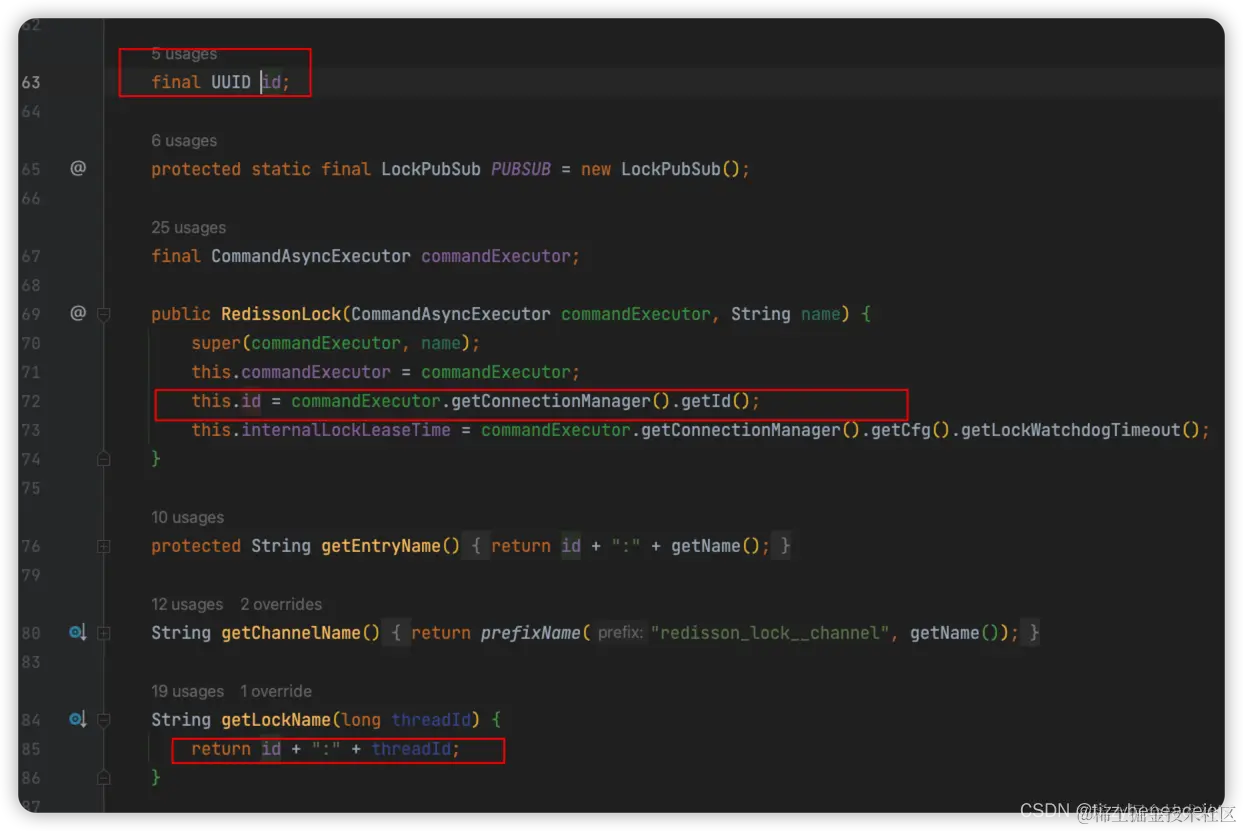Collapse the getLockName method fold marker
Image resolution: width=1243 pixels, height=831 pixels.
(x=103, y=720)
